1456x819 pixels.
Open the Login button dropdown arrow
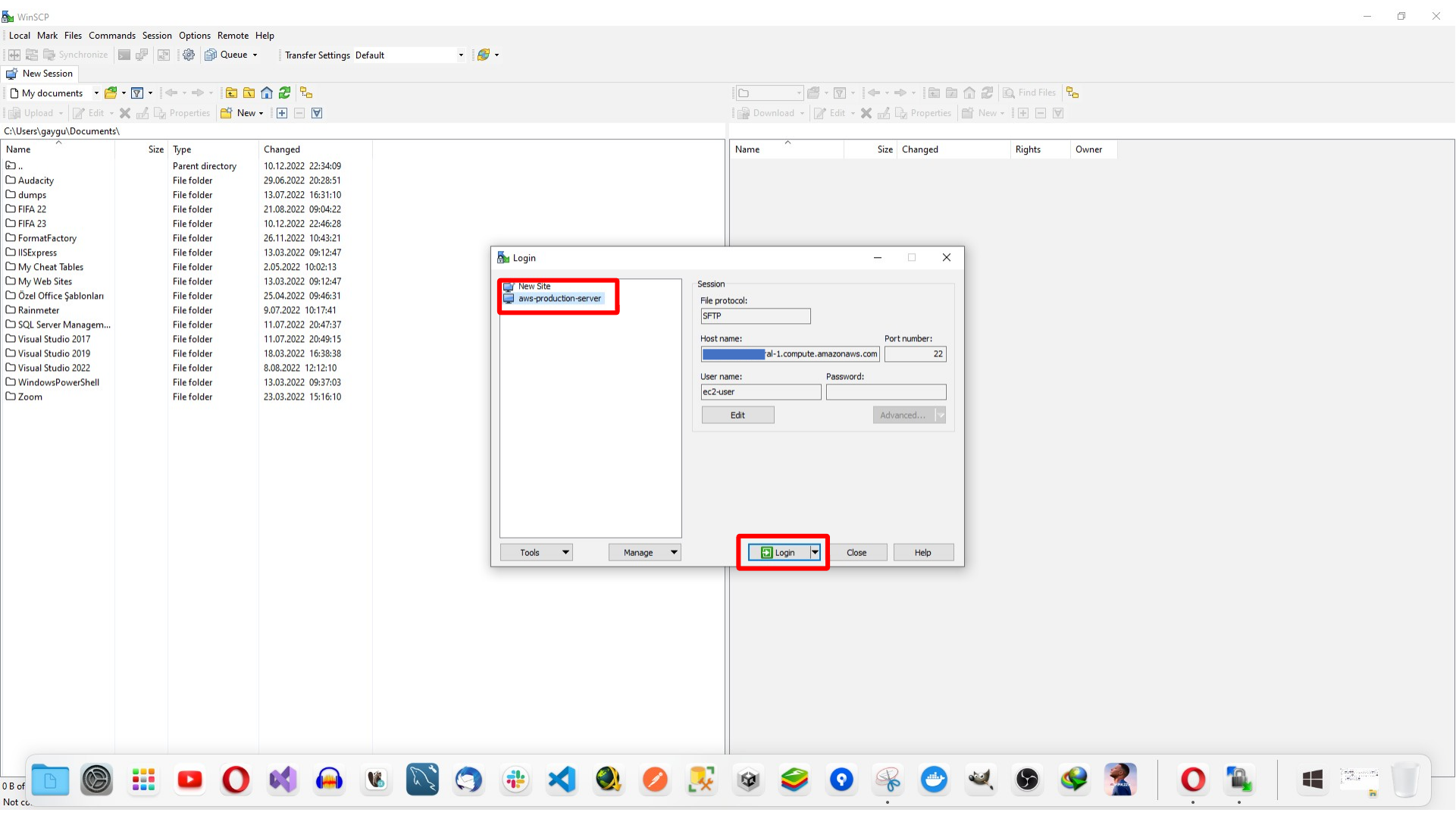815,553
